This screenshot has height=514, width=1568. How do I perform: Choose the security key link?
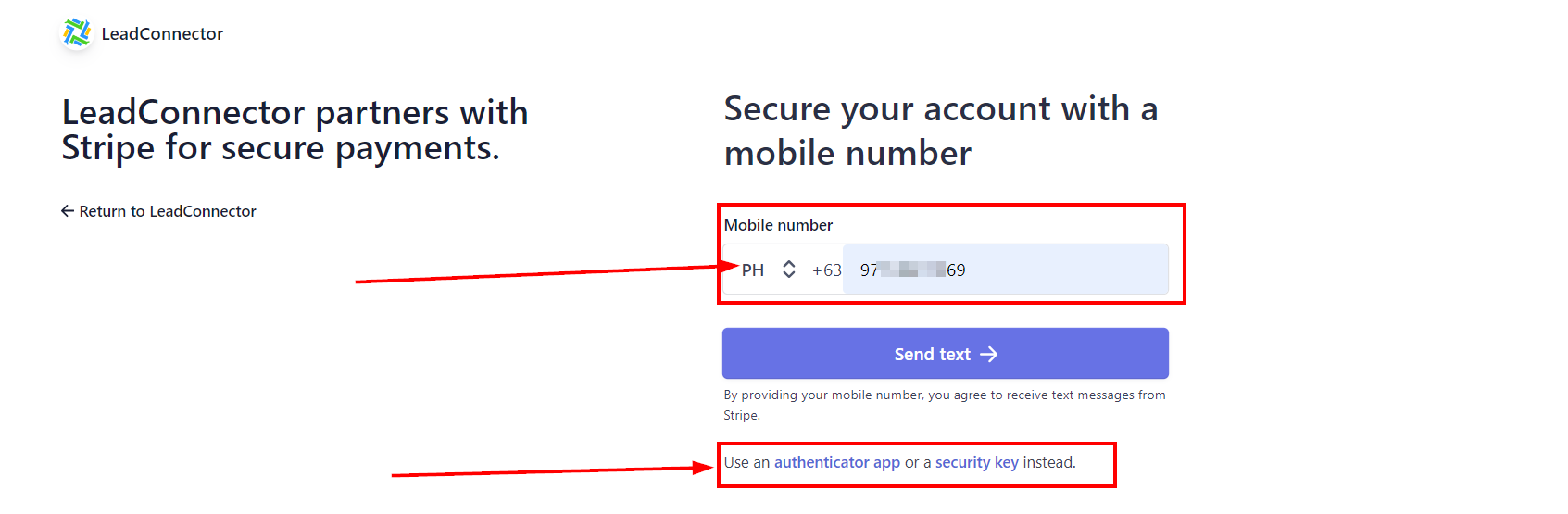click(x=976, y=462)
